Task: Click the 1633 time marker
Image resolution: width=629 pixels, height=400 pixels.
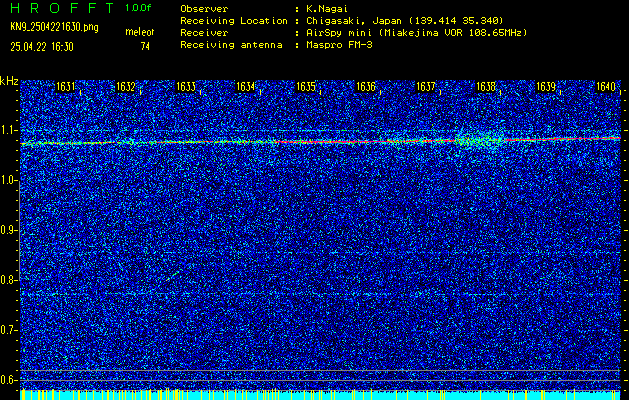Action: click(186, 87)
